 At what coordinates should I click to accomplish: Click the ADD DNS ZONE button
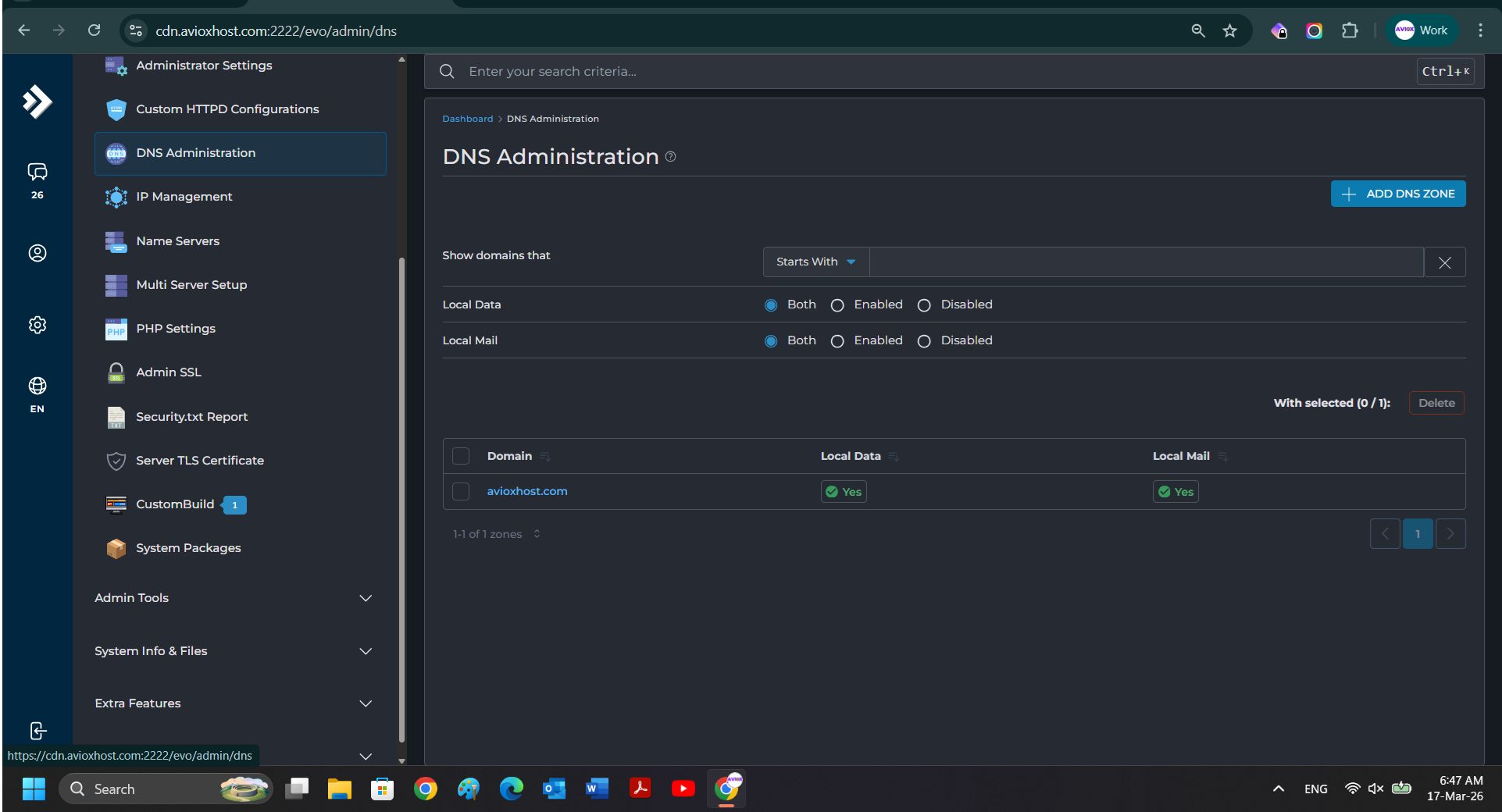pyautogui.click(x=1397, y=194)
